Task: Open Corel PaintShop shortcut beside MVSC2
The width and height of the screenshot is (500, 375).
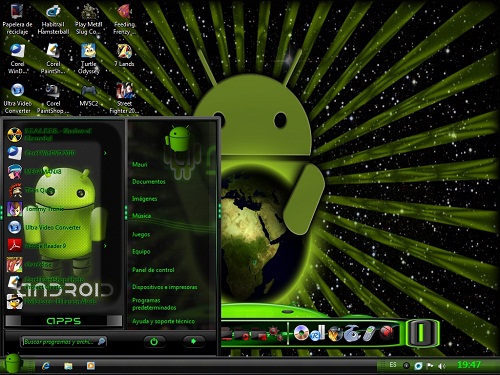Action: tap(53, 98)
